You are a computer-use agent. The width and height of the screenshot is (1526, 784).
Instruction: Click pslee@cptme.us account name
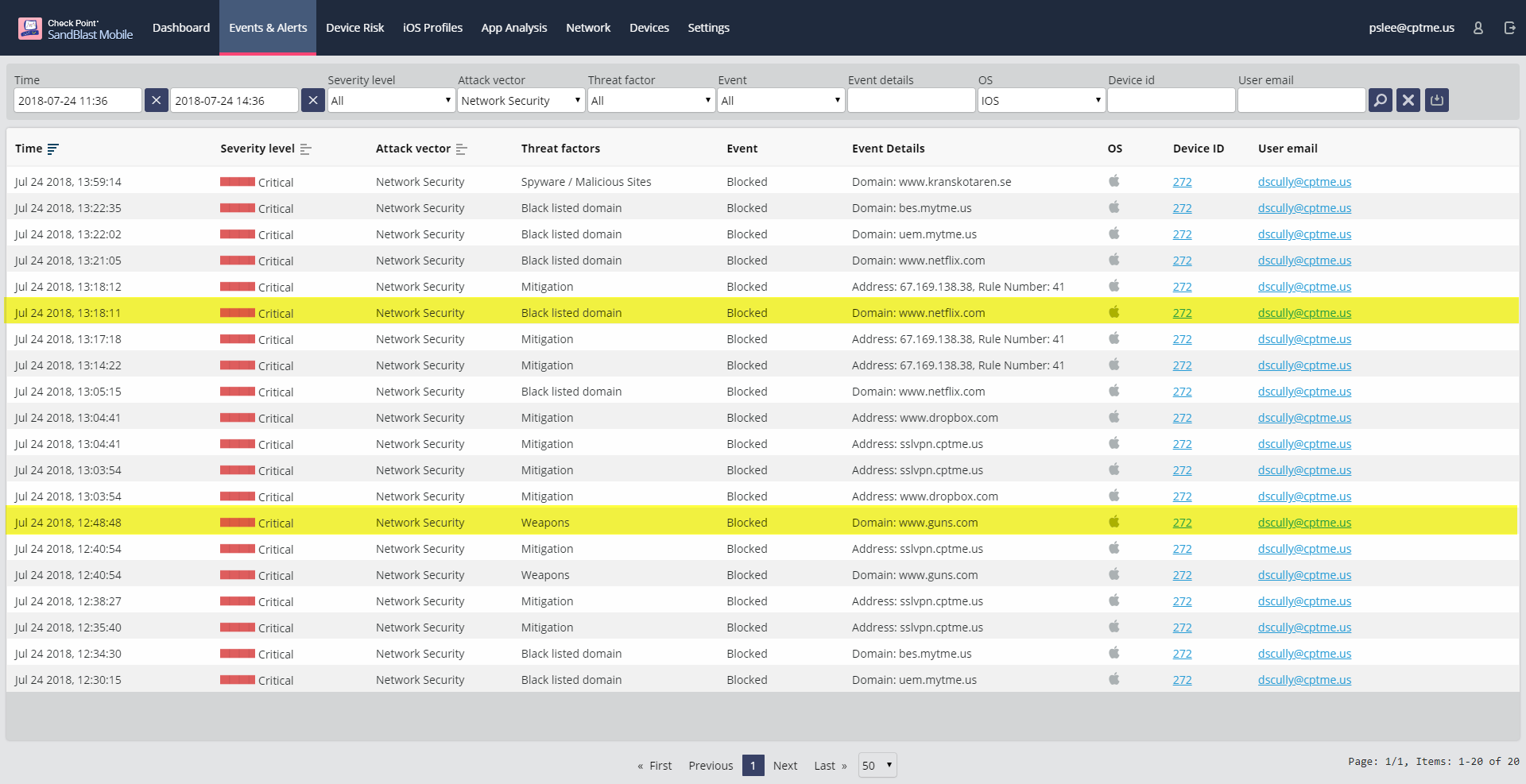[1412, 28]
